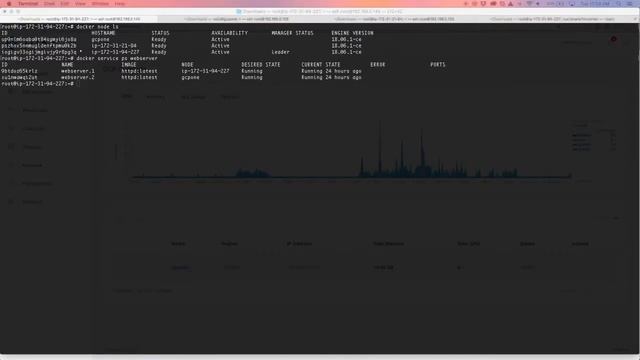The width and height of the screenshot is (640, 360).
Task: Click task name 'webserver.1'
Action: [x=78, y=71]
